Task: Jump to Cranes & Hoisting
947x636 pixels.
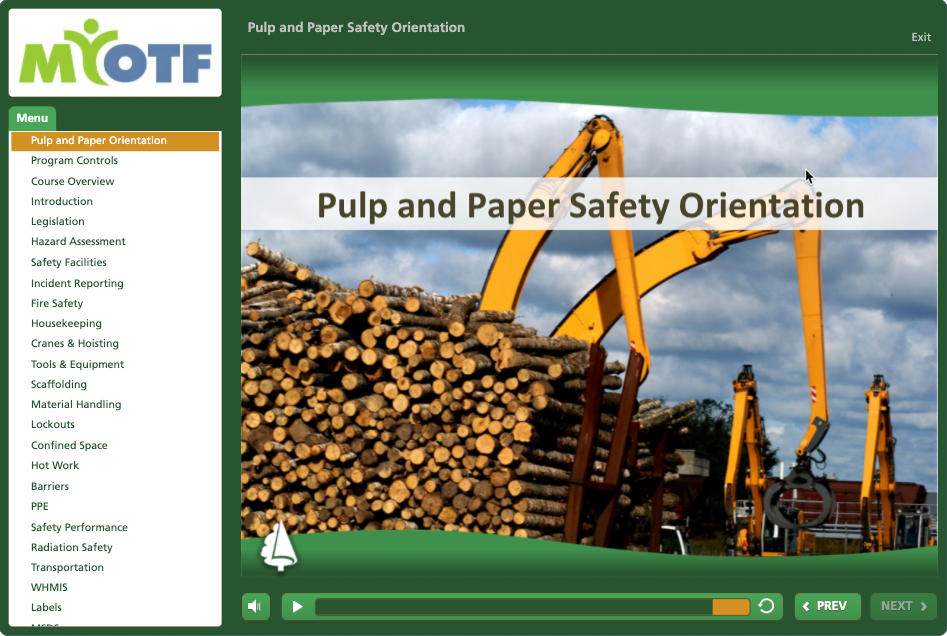Action: coord(75,343)
